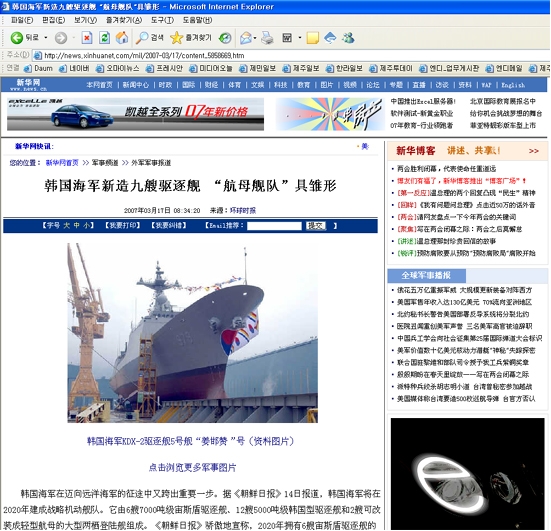Open the 环球时报 source link
The width and height of the screenshot is (551, 531).
click(243, 211)
